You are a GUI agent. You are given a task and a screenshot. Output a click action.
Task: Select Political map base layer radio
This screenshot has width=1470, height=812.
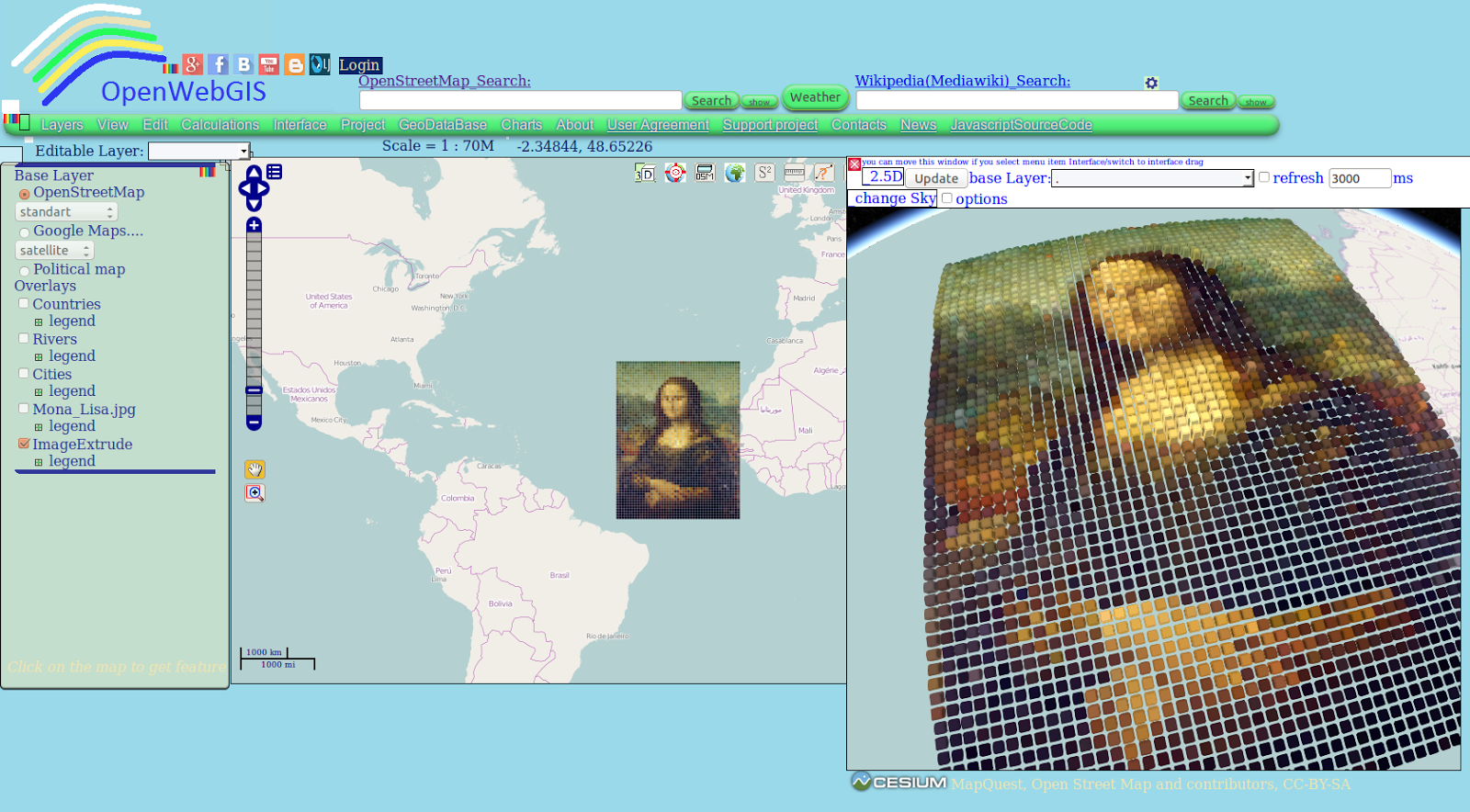click(x=25, y=271)
